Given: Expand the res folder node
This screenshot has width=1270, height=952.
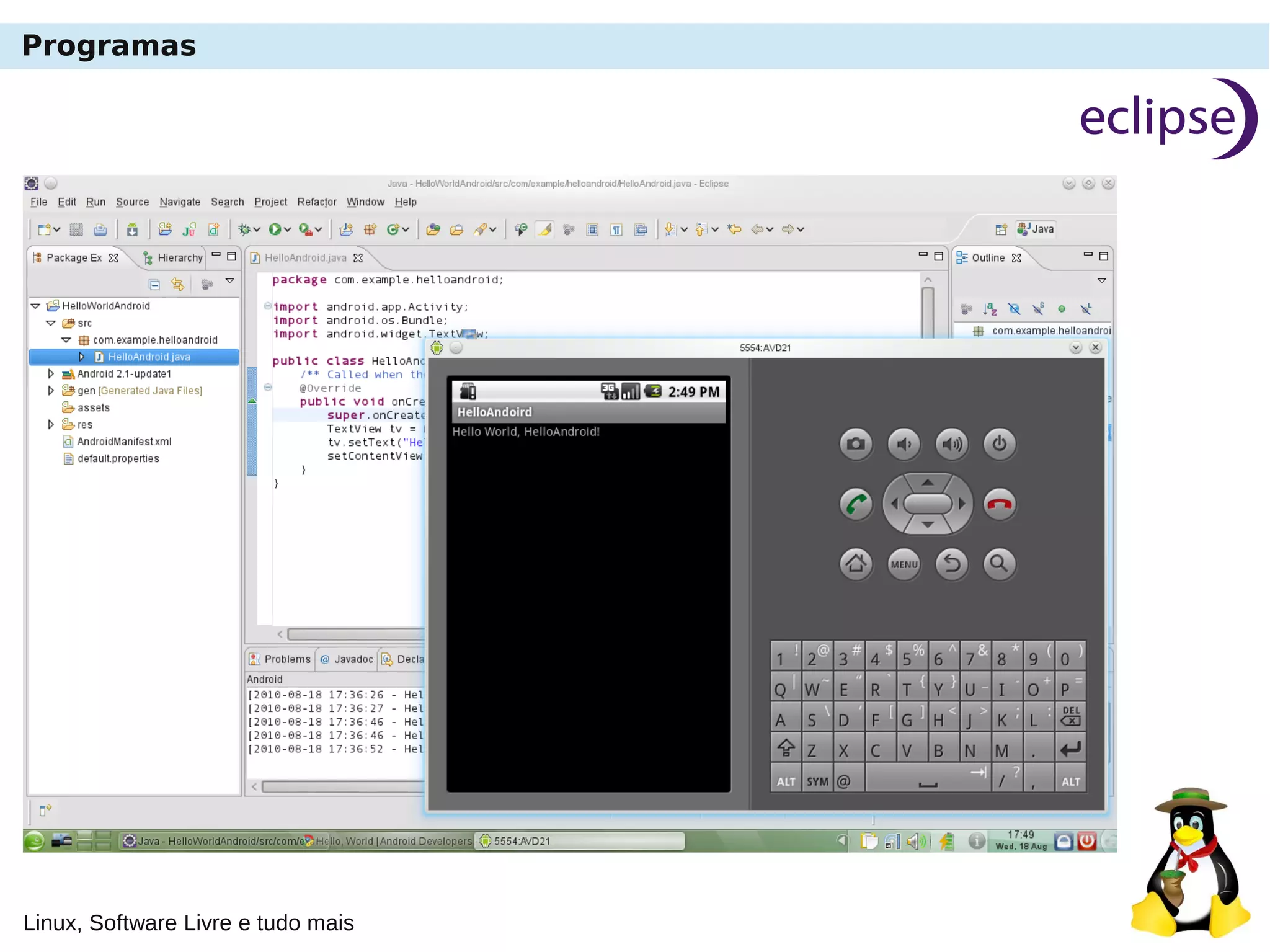Looking at the screenshot, I should pyautogui.click(x=51, y=425).
